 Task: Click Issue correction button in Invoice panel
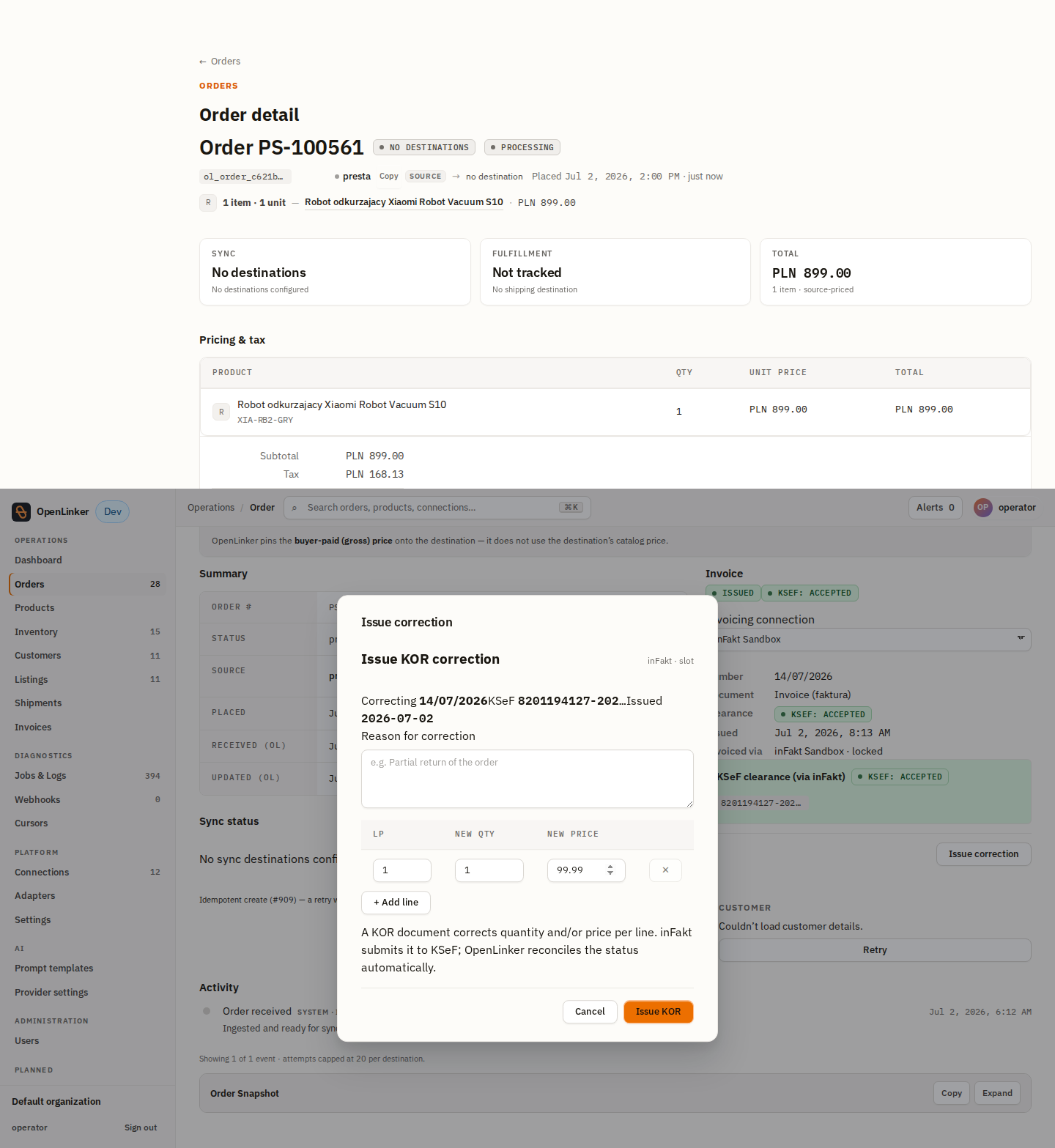983,854
